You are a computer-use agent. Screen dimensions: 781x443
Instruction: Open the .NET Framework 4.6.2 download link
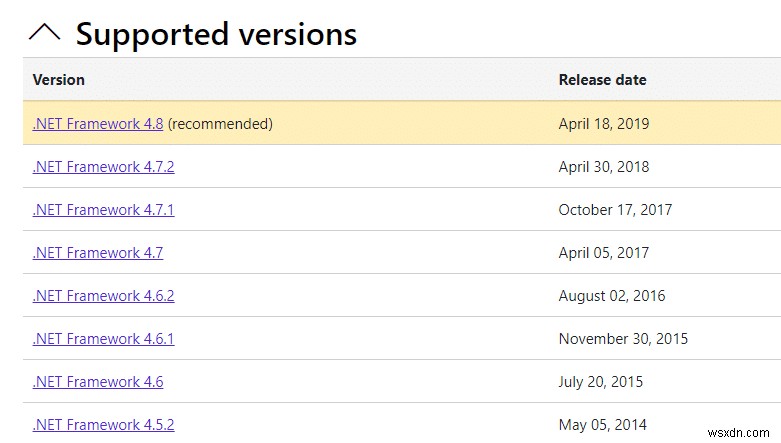pyautogui.click(x=103, y=296)
